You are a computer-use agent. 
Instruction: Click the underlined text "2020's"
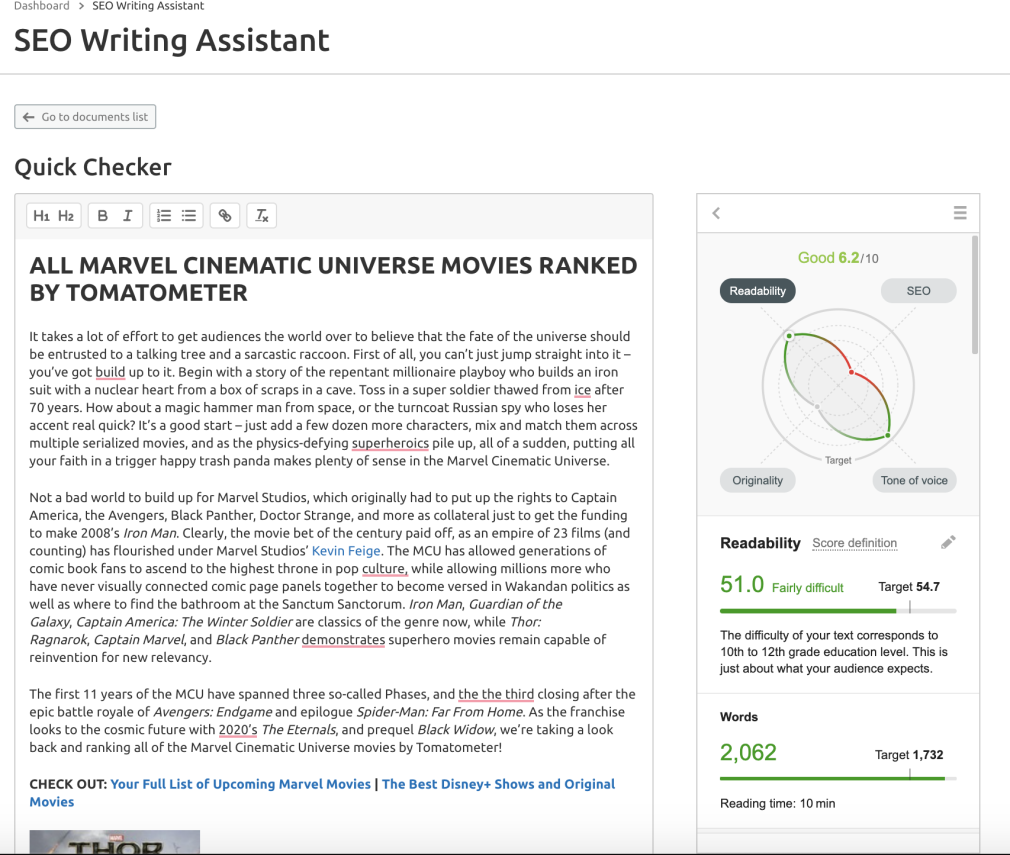coord(238,730)
